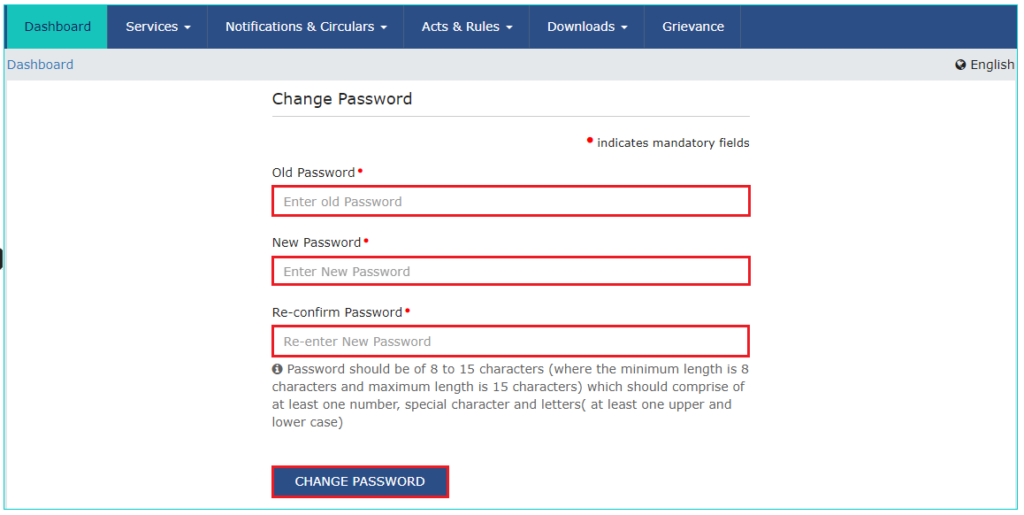Screen dimensions: 1024x515
Task: Click the globe language icon
Action: click(x=961, y=65)
